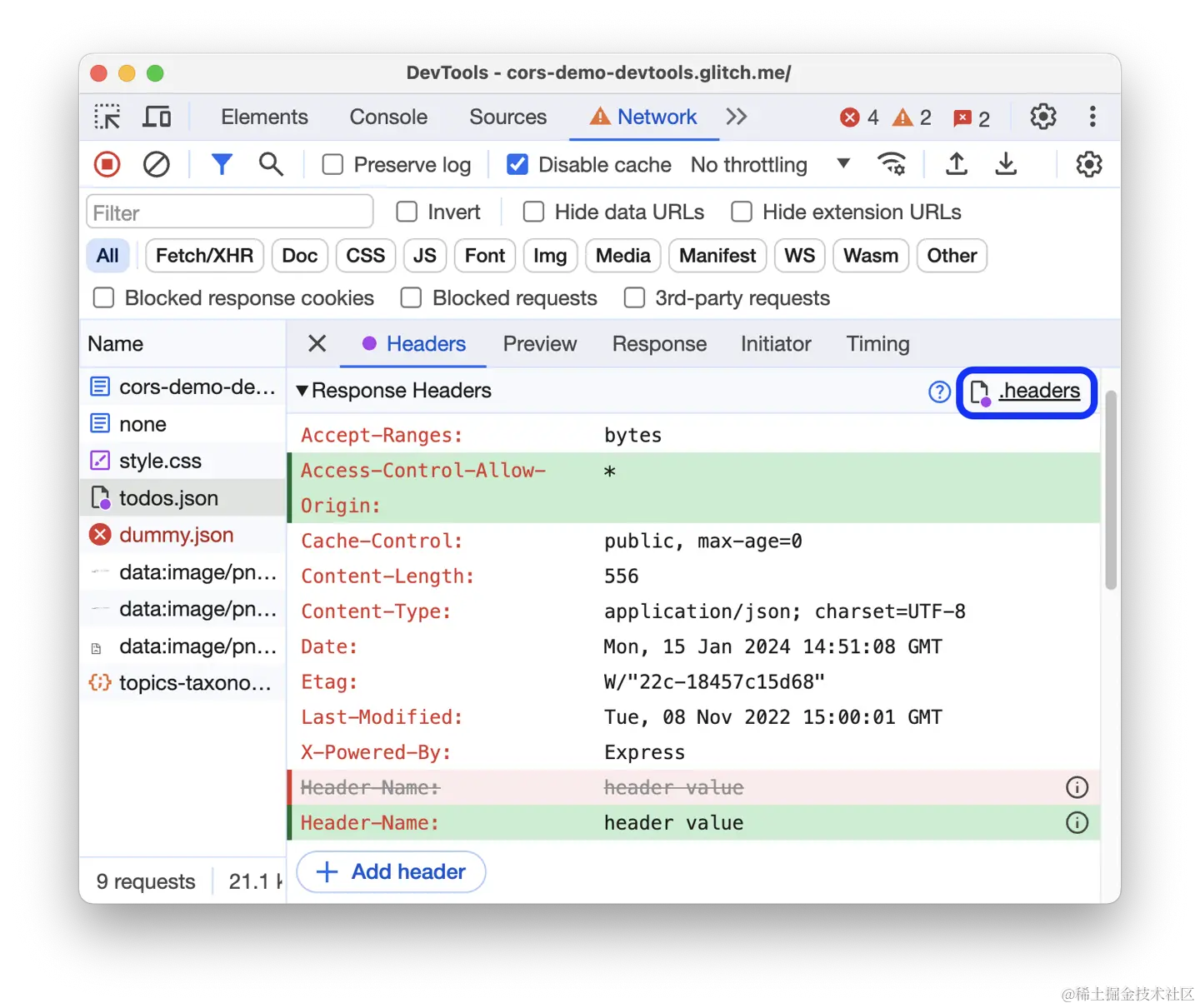Click the Add header button
Image resolution: width=1200 pixels, height=1008 pixels.
tap(390, 871)
